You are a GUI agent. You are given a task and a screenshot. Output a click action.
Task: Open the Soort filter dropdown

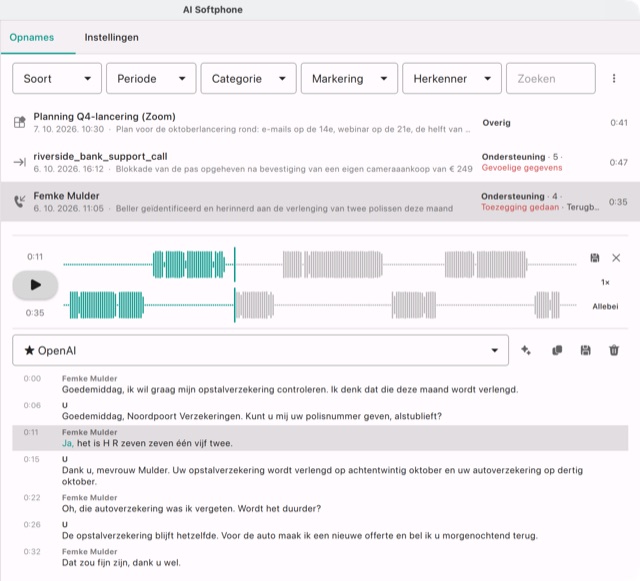(57, 78)
